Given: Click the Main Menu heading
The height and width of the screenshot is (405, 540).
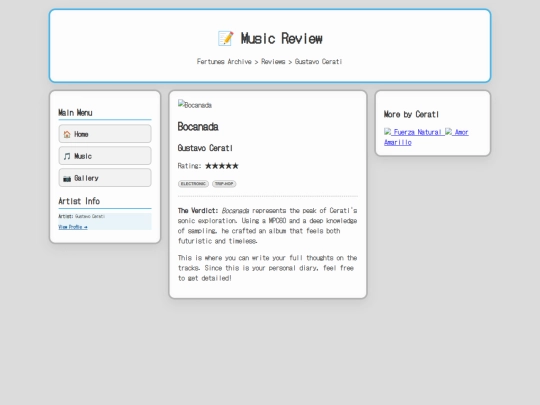Looking at the screenshot, I should [x=75, y=113].
